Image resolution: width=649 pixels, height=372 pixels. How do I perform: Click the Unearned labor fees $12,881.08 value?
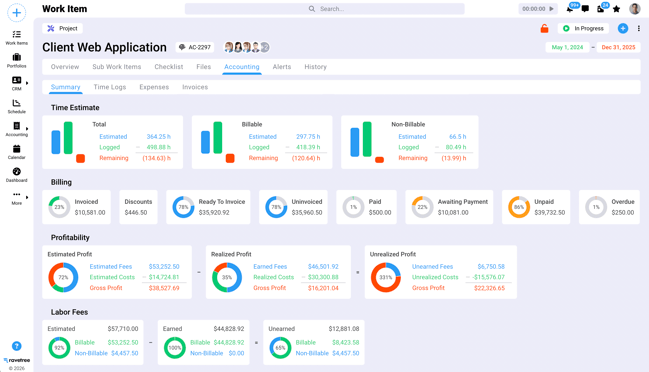344,329
